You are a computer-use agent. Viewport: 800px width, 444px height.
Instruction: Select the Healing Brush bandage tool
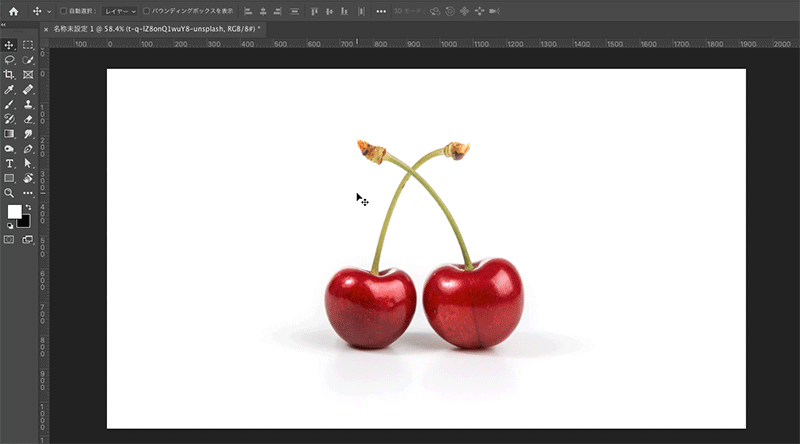click(28, 90)
